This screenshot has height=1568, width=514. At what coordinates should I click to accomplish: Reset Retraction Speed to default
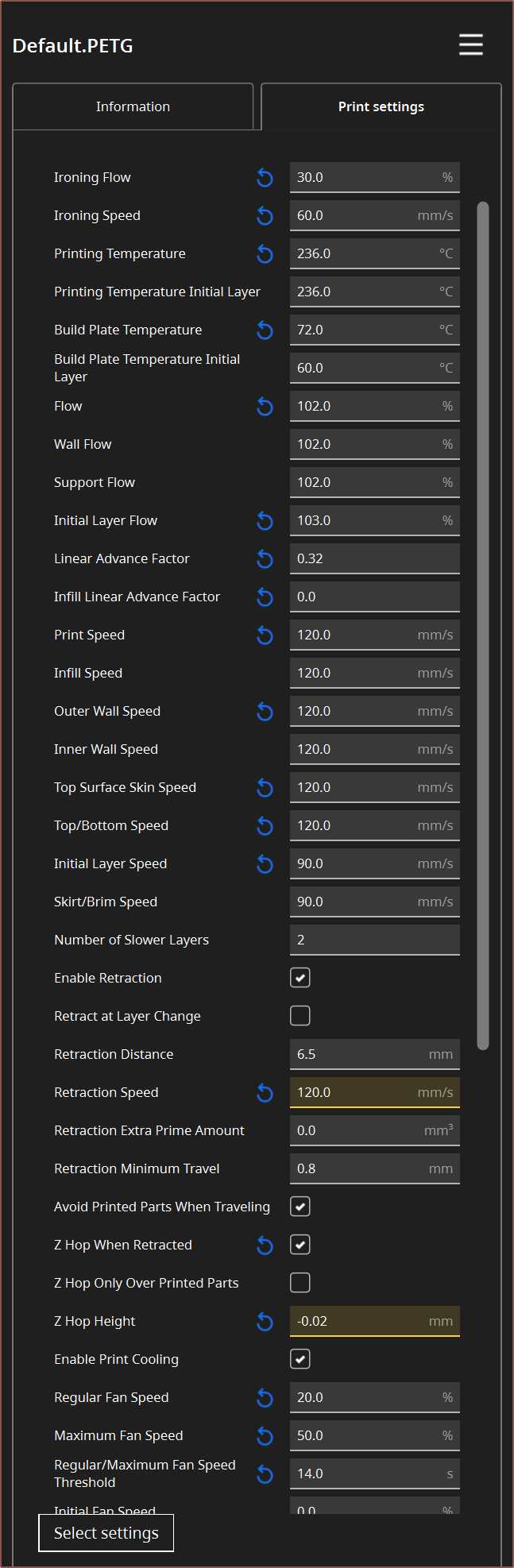tap(265, 1093)
